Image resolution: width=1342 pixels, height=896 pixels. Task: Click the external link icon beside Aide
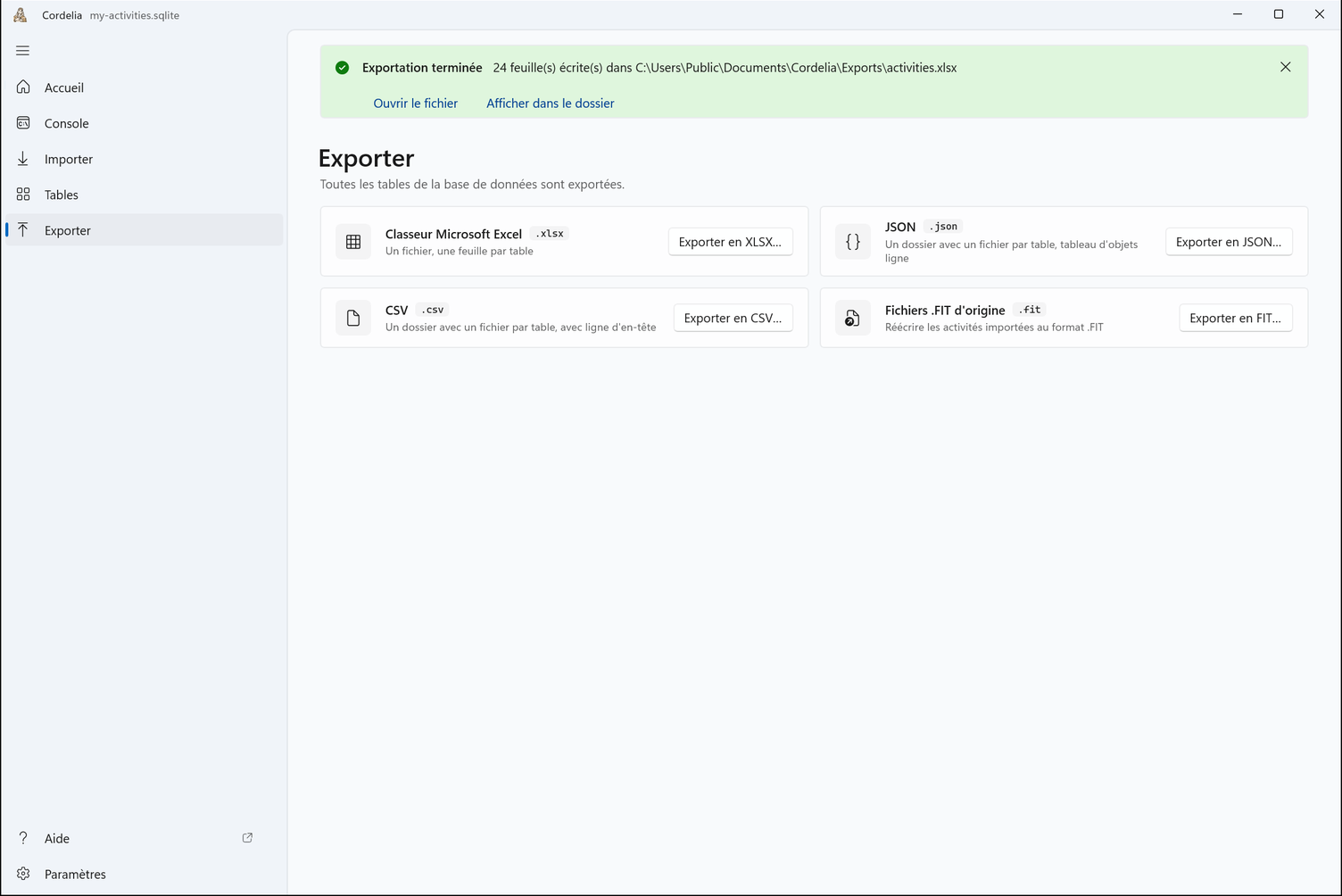pyautogui.click(x=247, y=838)
